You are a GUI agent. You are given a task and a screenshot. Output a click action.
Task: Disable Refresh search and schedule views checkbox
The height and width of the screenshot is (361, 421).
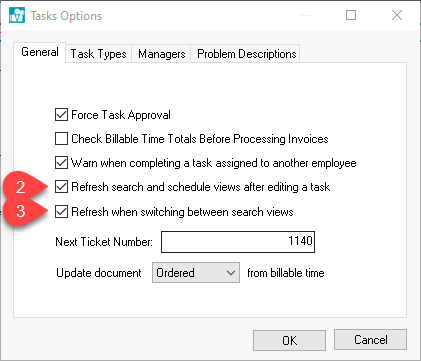pos(61,187)
